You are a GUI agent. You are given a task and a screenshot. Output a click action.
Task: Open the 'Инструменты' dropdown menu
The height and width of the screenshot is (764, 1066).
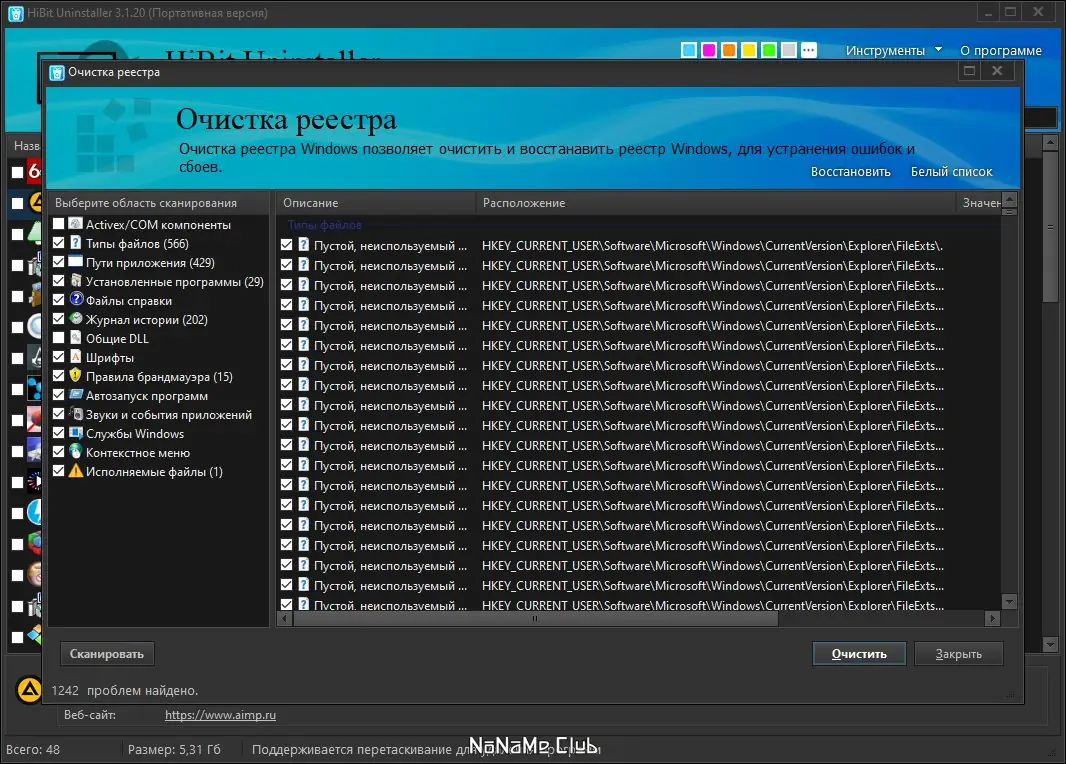coord(893,50)
